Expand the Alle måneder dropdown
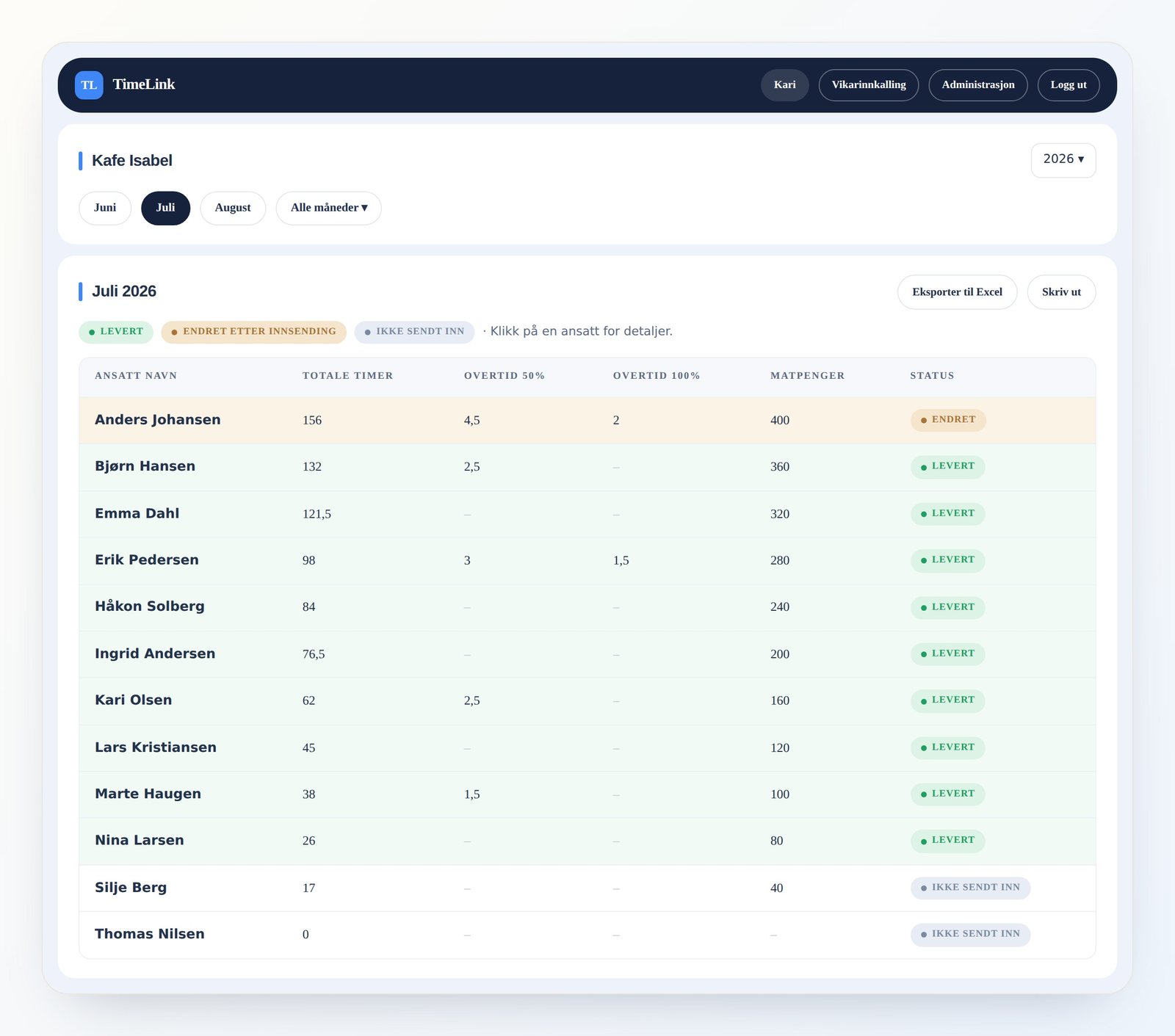 (x=328, y=208)
